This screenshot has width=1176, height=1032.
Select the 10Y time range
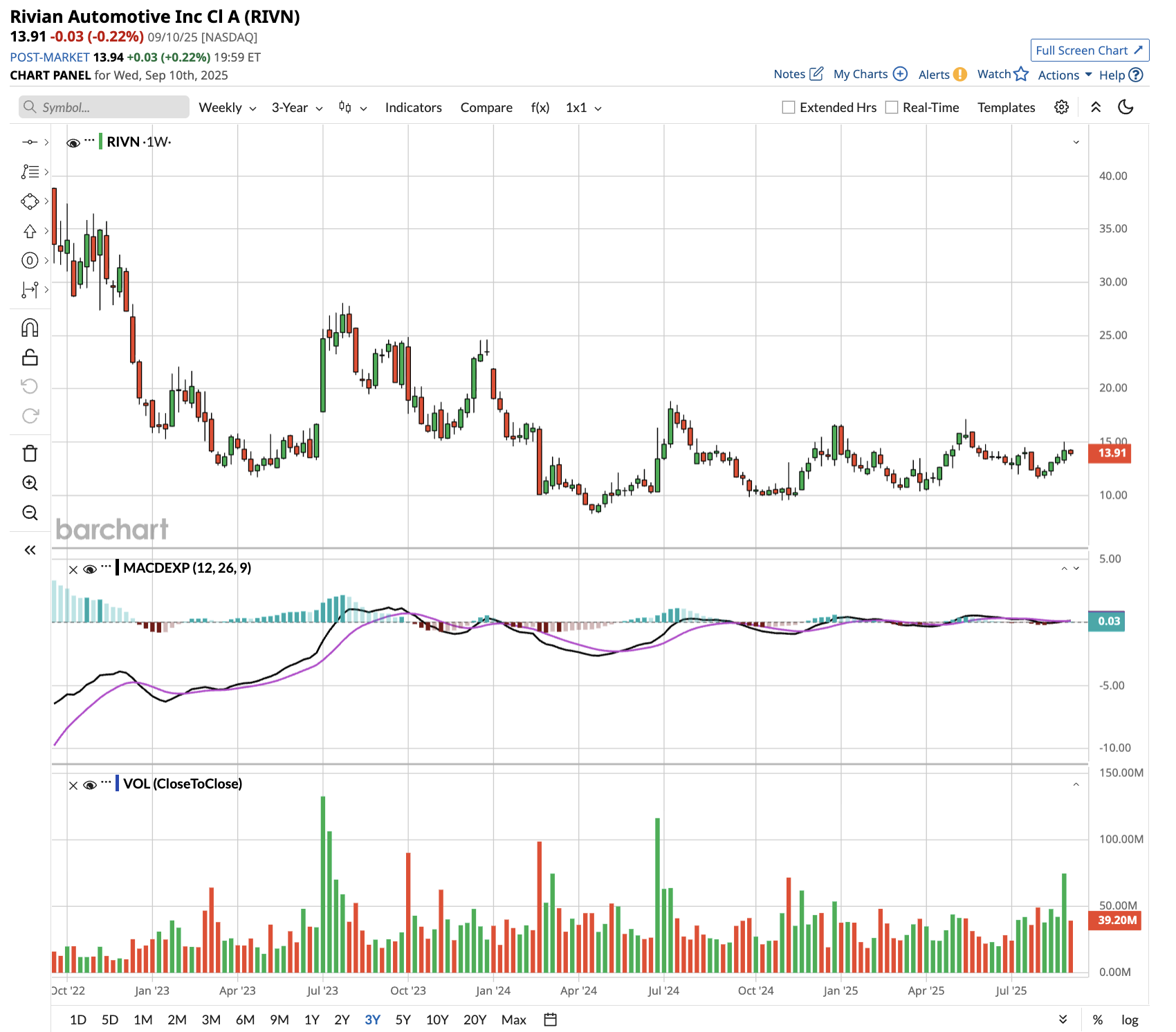[x=437, y=1020]
